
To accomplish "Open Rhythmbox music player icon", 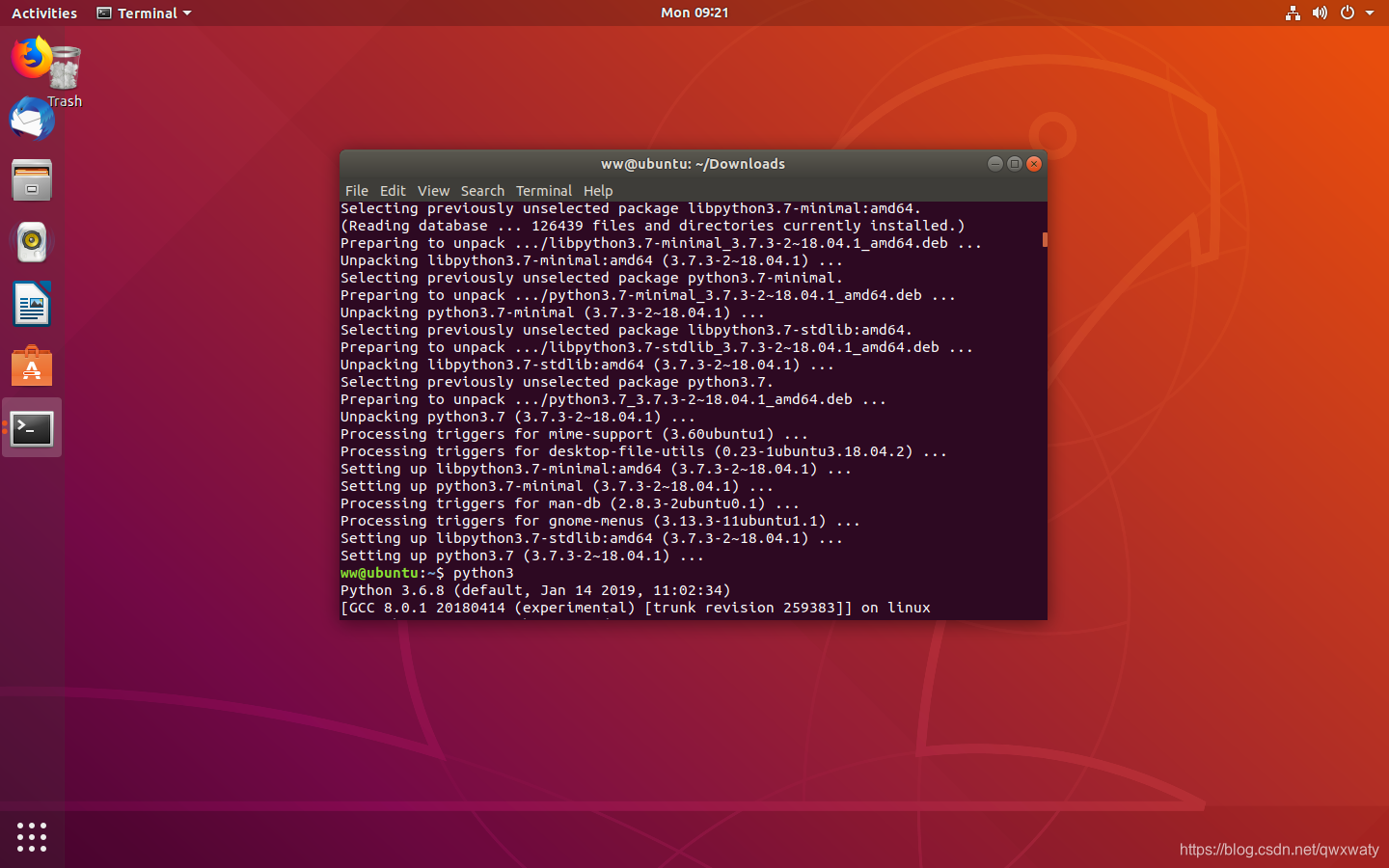I will click(32, 242).
